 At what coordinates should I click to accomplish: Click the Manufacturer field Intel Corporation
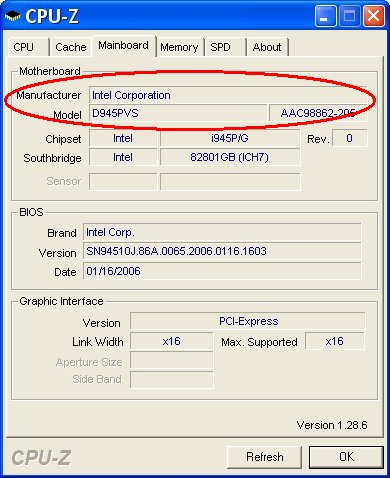228,95
